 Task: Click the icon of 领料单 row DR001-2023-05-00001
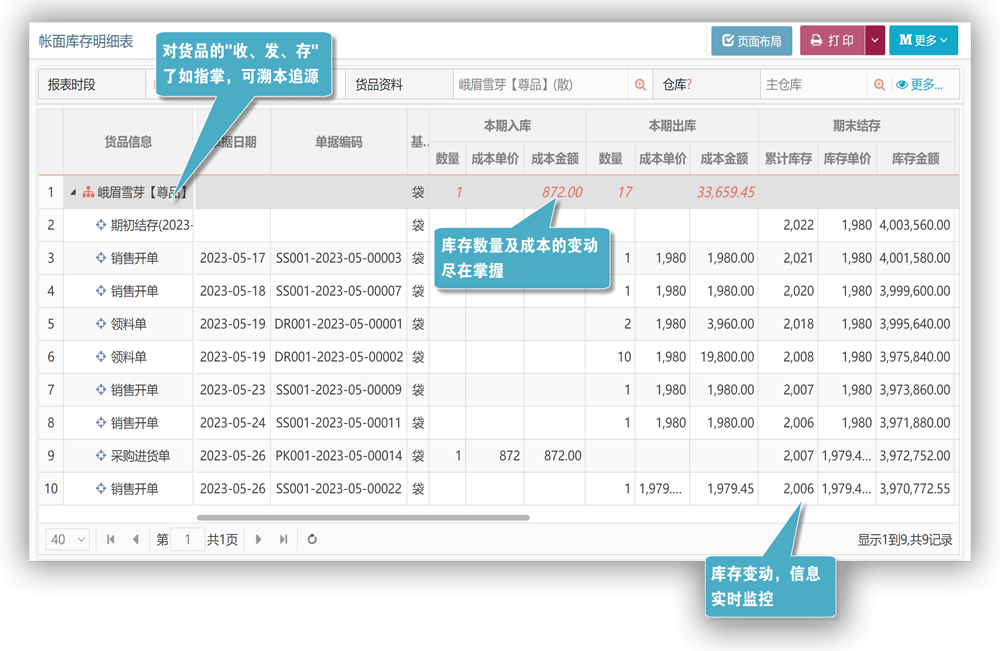[x=101, y=324]
